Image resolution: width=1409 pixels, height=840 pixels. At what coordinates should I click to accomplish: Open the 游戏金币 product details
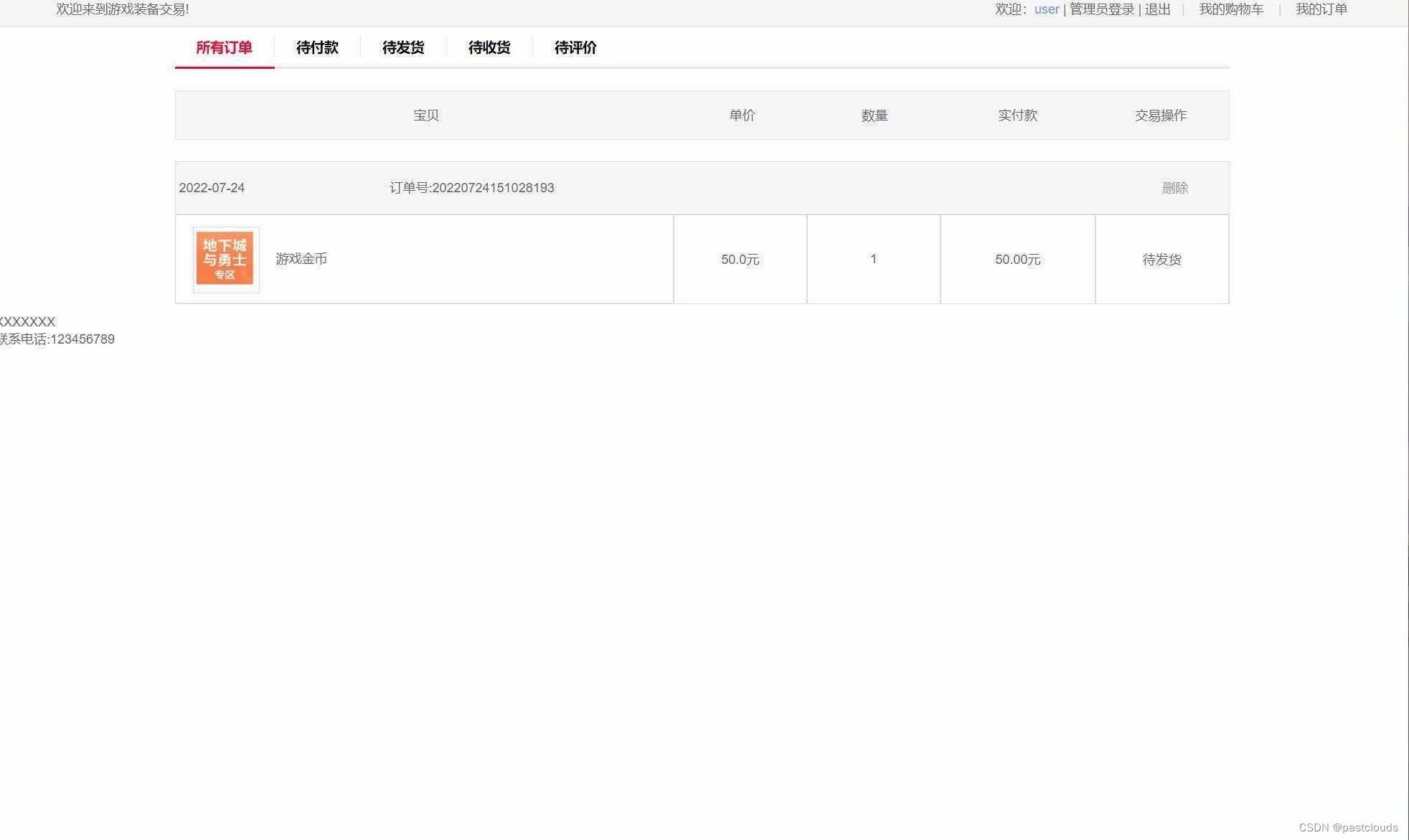[301, 259]
